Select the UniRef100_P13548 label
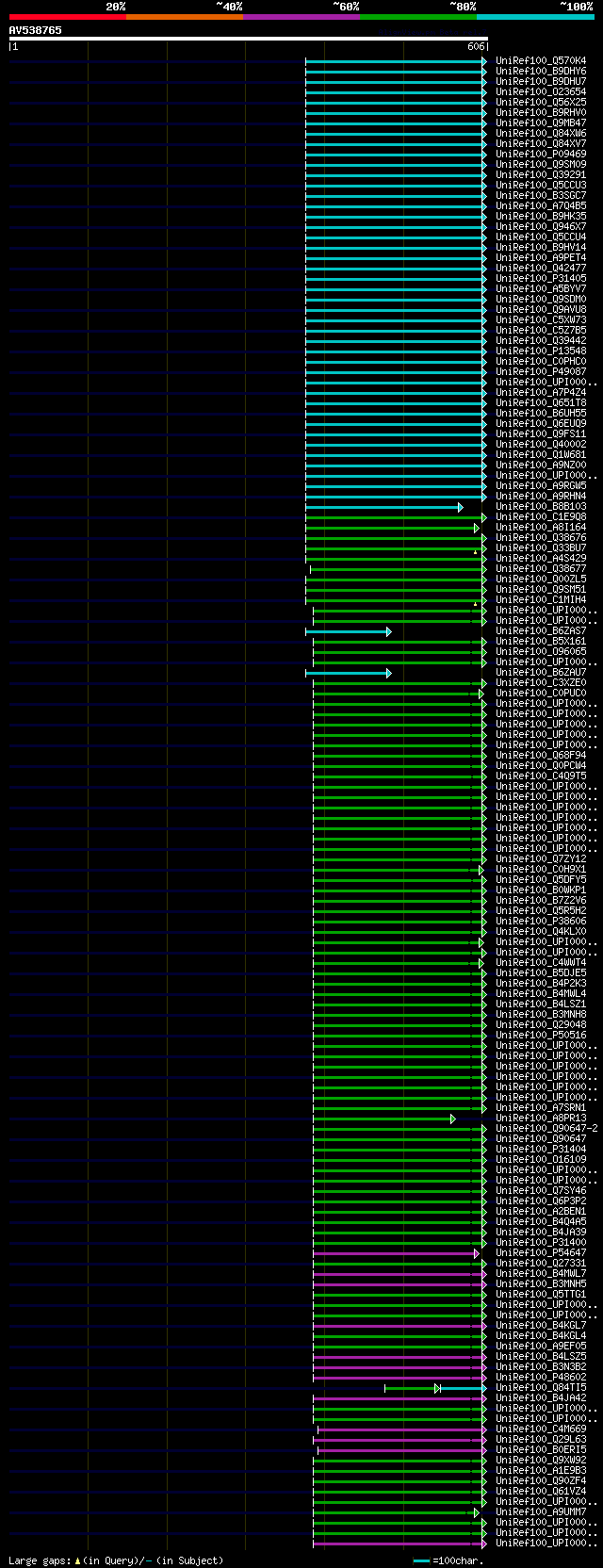The height and width of the screenshot is (1568, 603). pyautogui.click(x=541, y=351)
